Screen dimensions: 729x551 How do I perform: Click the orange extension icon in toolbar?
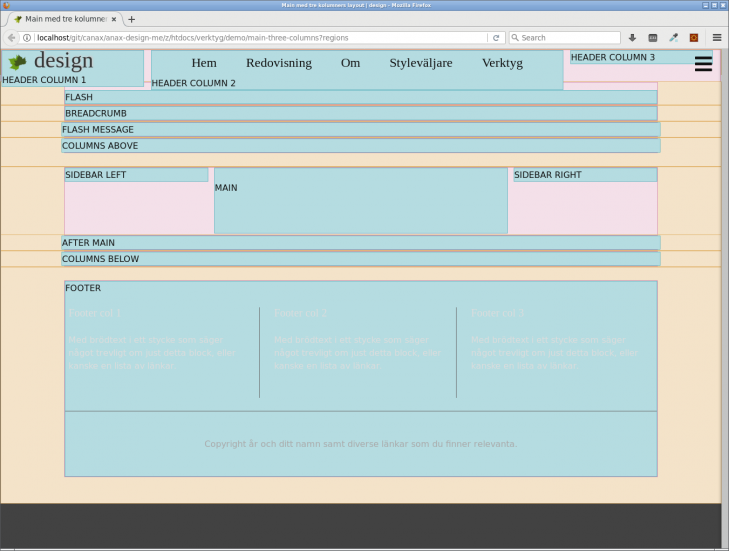coord(694,38)
